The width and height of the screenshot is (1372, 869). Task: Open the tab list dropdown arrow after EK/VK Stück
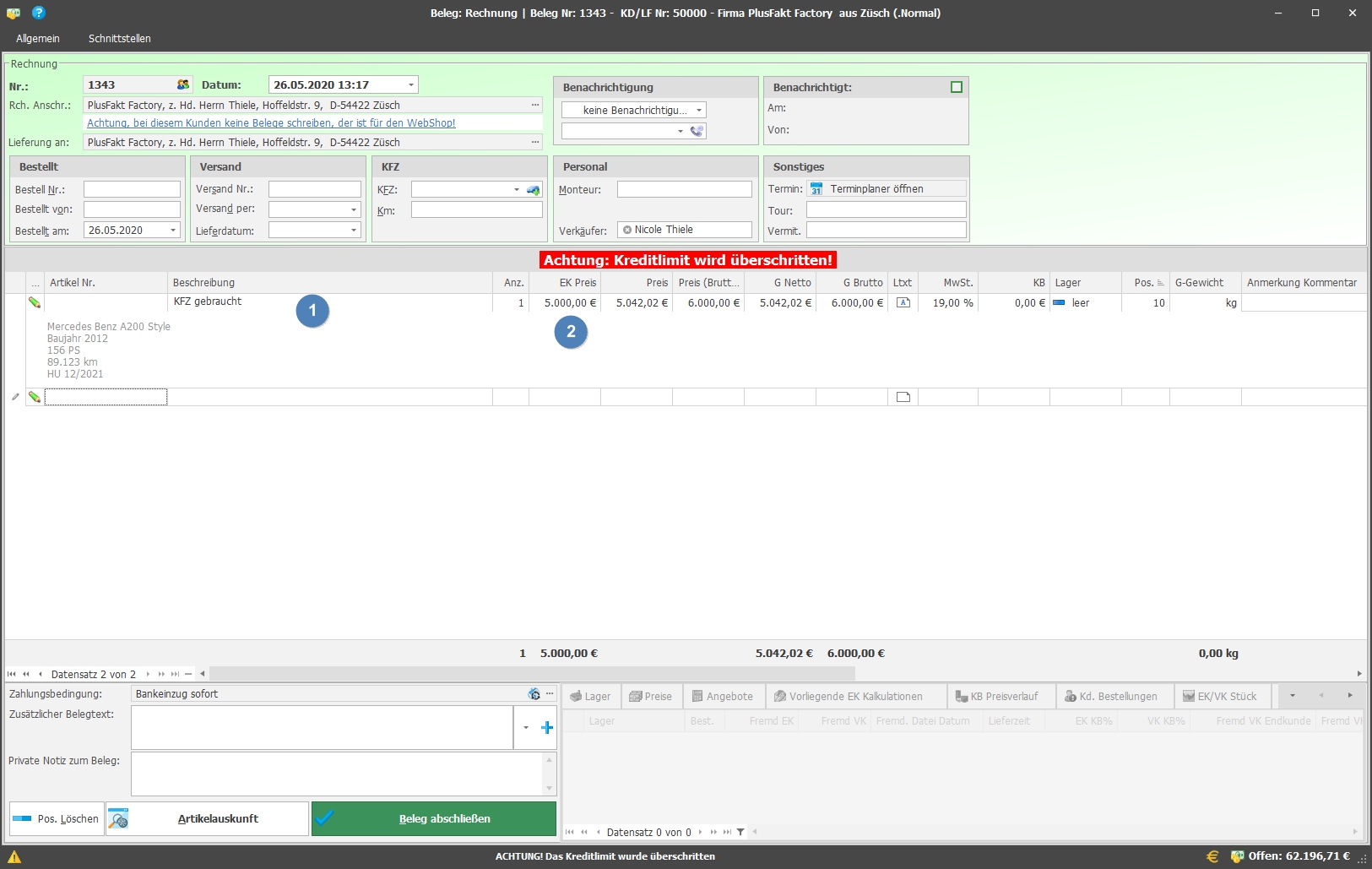[1292, 696]
